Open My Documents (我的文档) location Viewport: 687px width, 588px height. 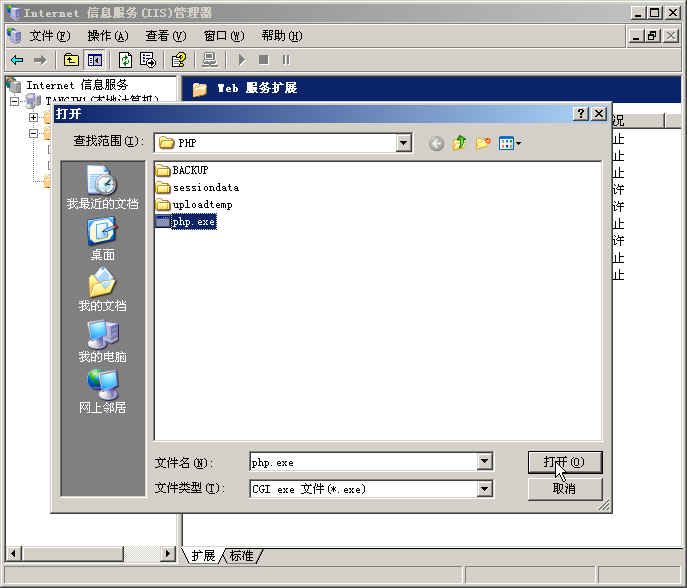(x=102, y=290)
